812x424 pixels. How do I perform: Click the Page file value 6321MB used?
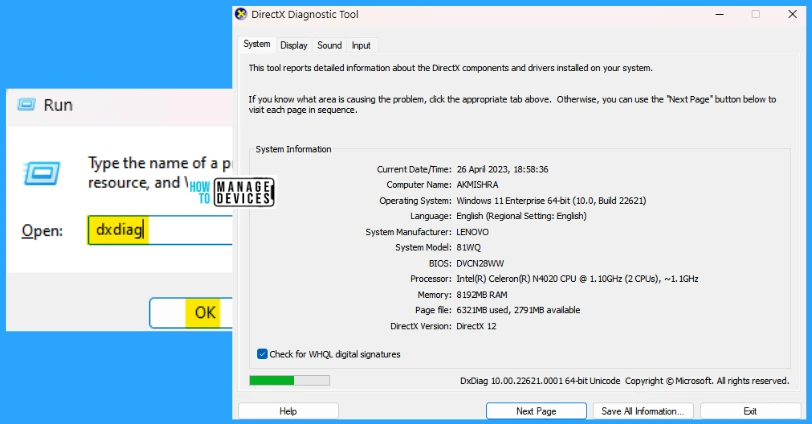(518, 310)
